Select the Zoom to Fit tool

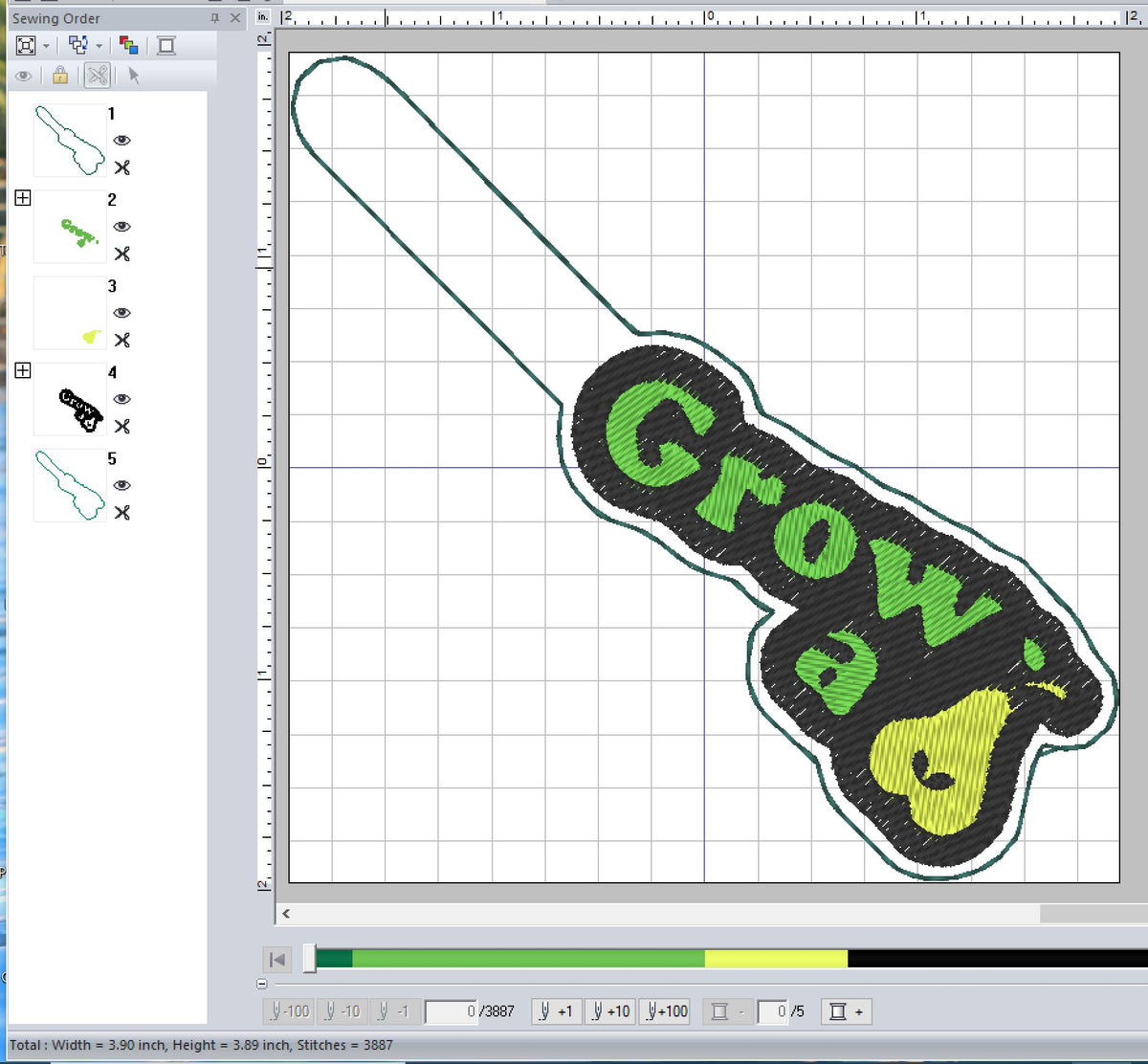24,45
